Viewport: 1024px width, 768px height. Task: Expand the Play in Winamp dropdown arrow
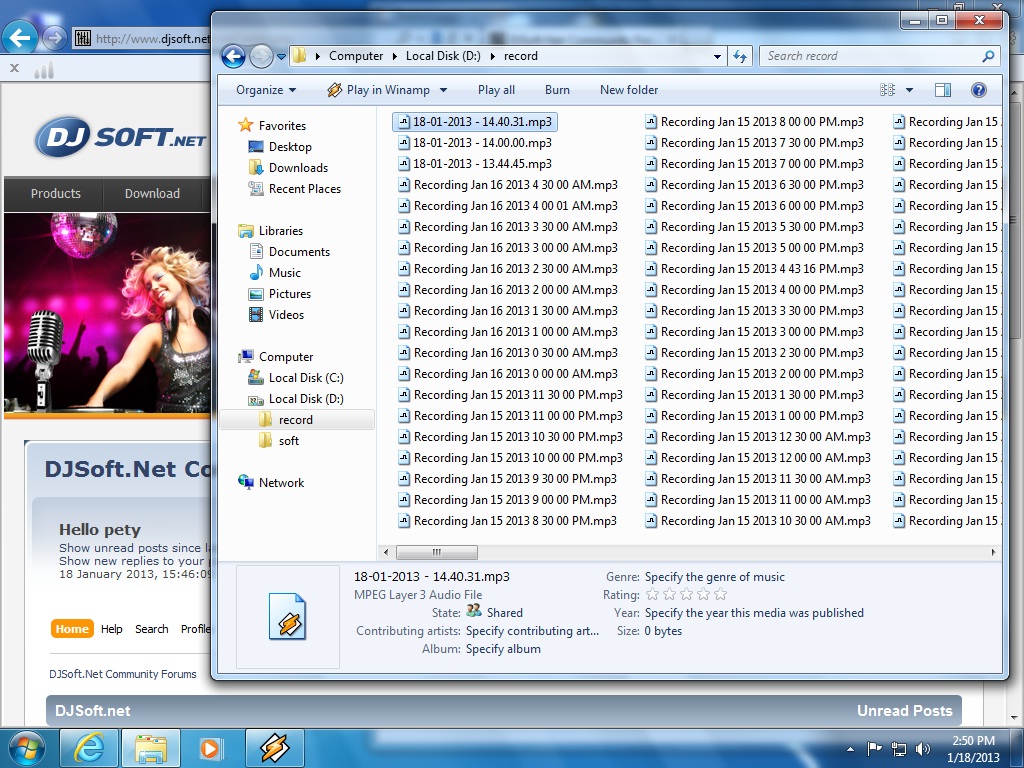pos(443,90)
